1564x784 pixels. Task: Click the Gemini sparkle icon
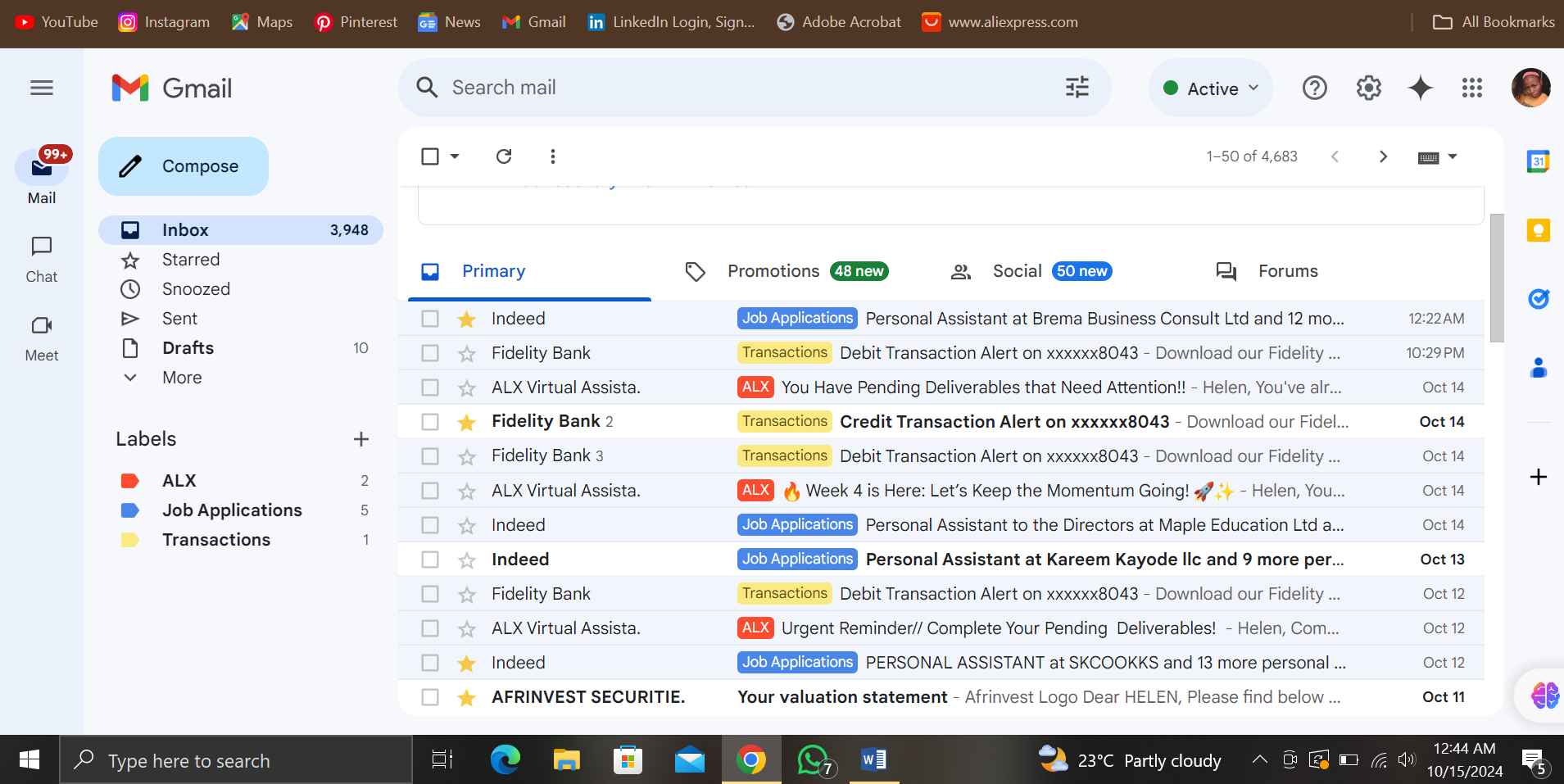tap(1420, 88)
